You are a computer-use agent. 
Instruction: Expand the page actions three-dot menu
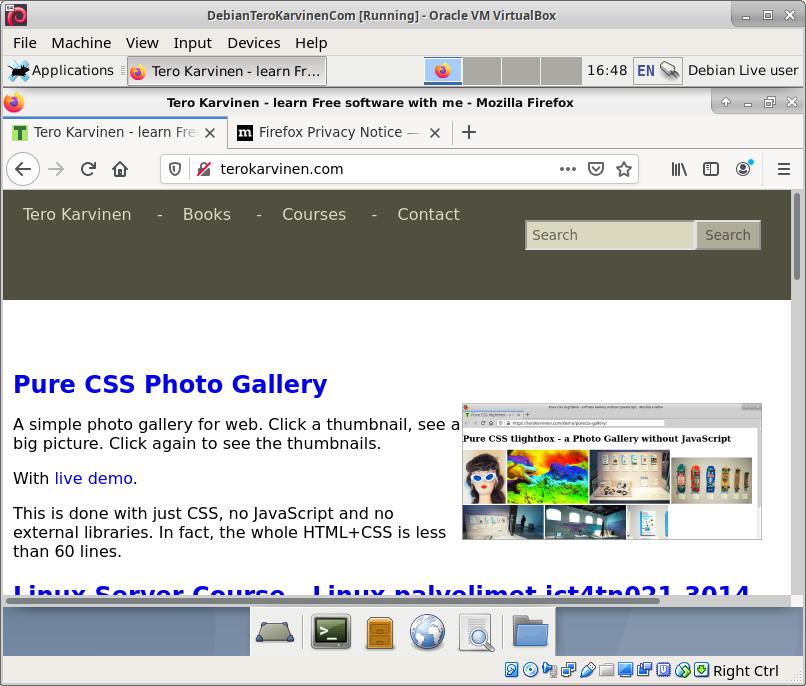(568, 169)
